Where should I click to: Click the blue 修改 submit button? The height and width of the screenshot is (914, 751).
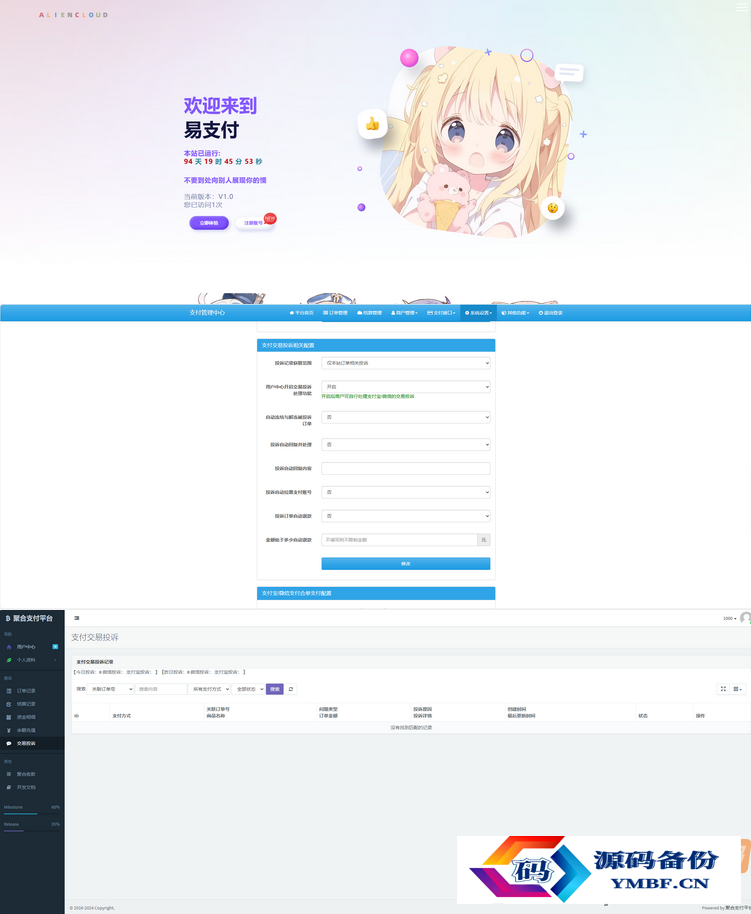pyautogui.click(x=406, y=564)
